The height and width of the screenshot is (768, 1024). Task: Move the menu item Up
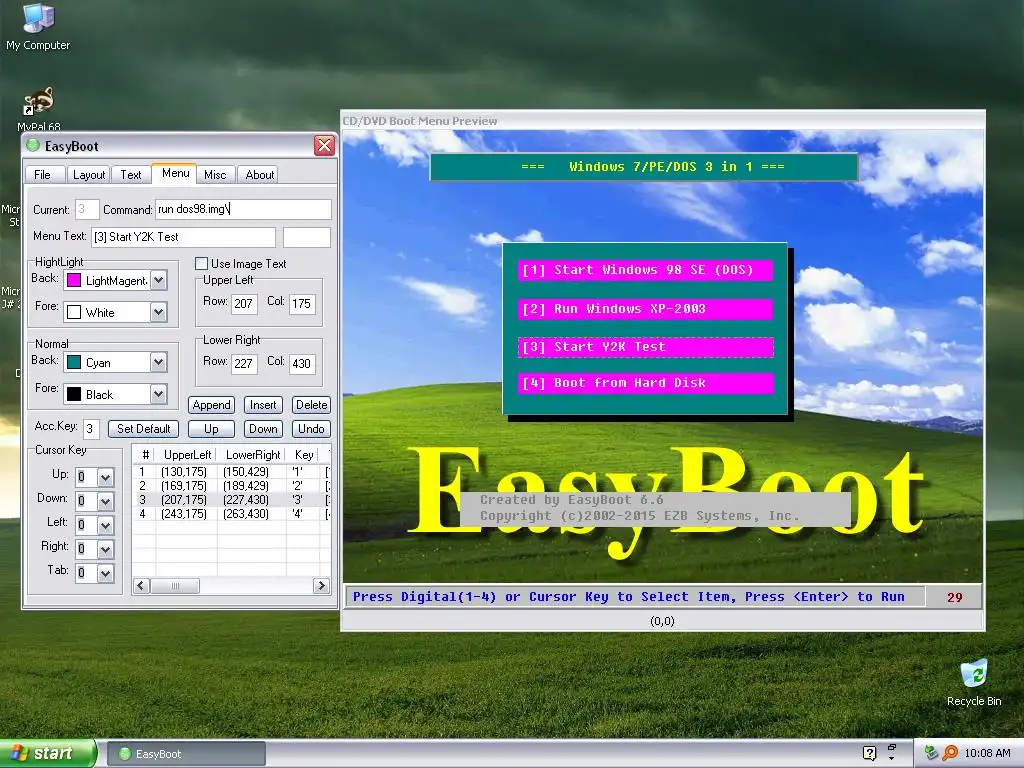(x=211, y=429)
